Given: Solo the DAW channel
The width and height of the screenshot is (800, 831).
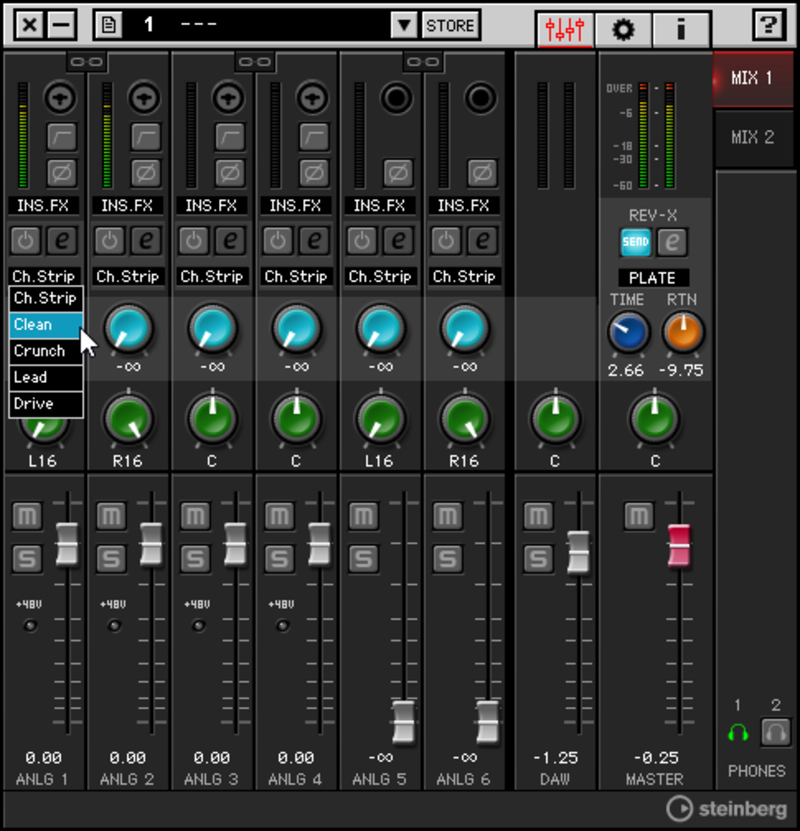Looking at the screenshot, I should [538, 559].
